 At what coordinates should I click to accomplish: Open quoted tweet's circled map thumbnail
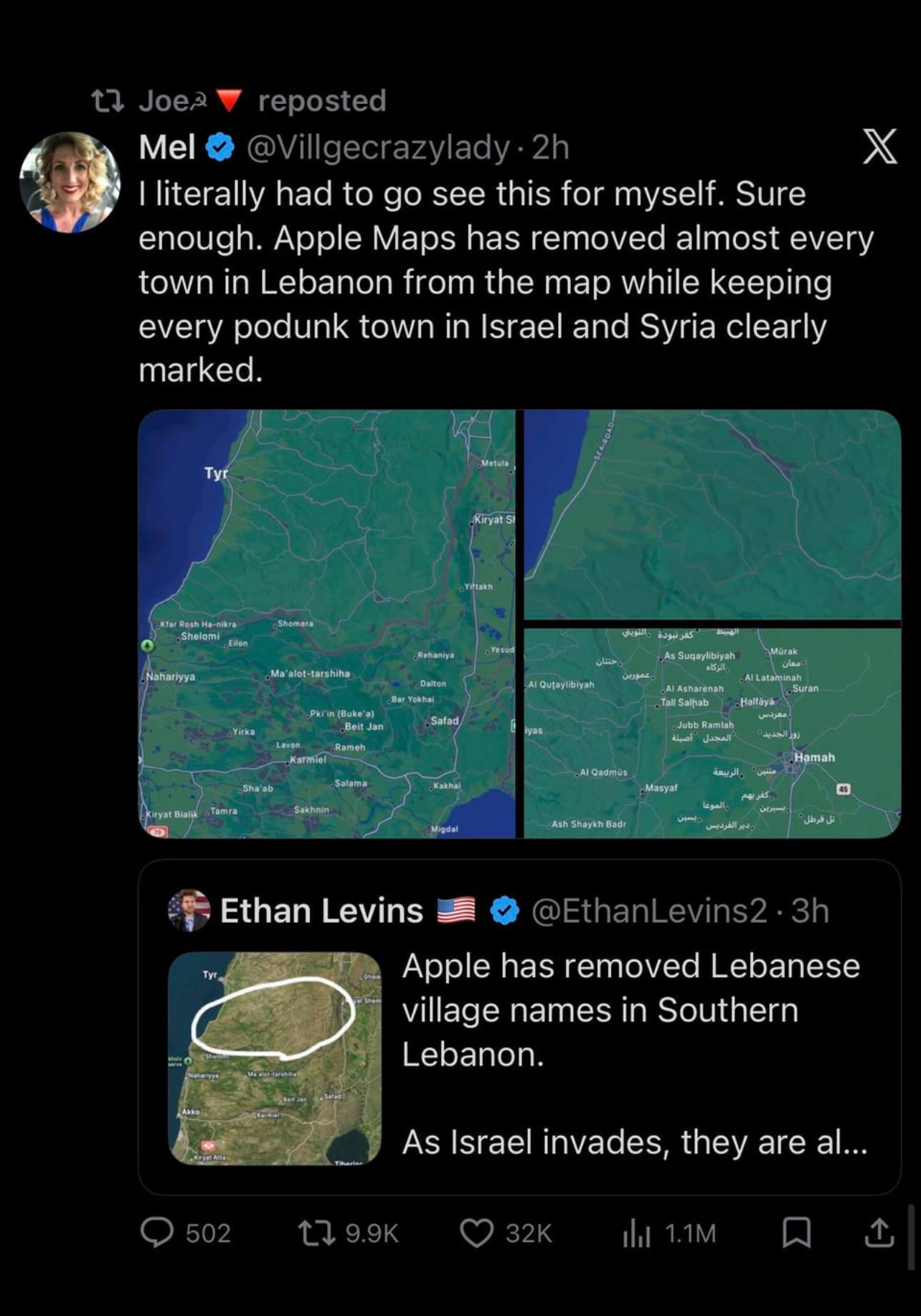(x=275, y=1058)
